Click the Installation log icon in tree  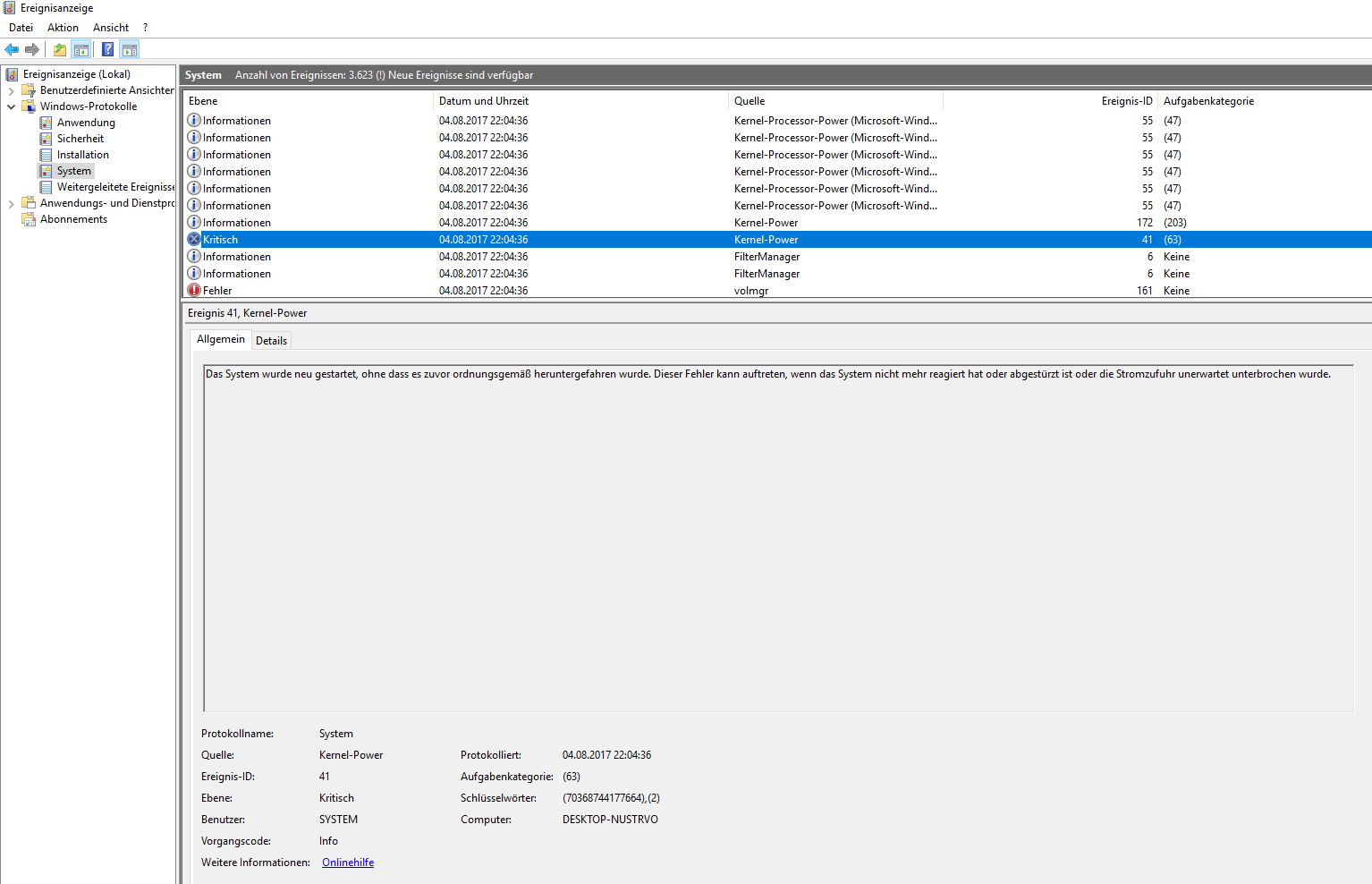[46, 155]
